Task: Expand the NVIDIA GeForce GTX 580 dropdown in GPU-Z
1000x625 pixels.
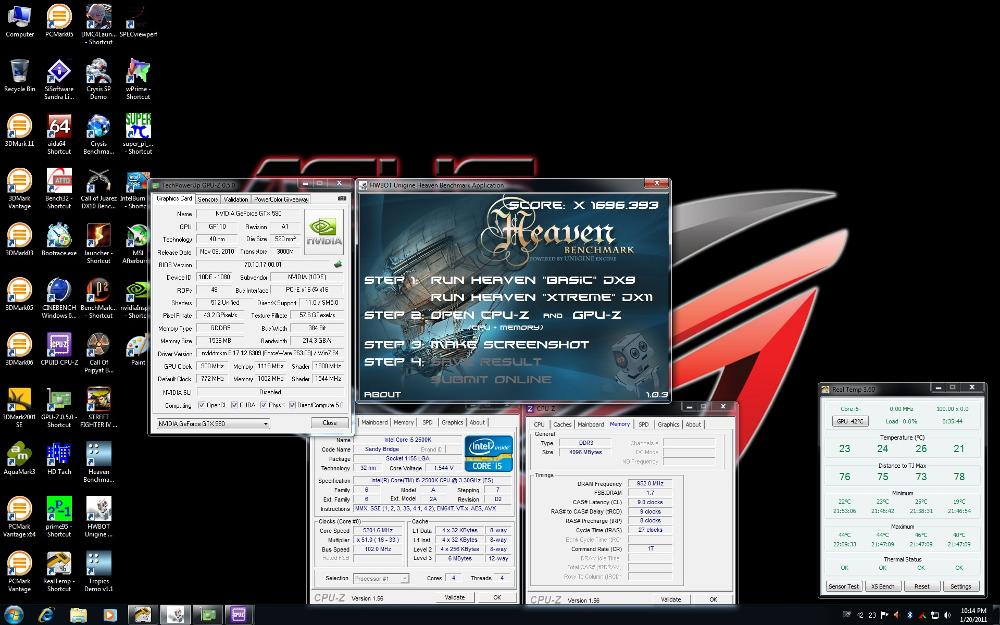Action: pos(212,423)
